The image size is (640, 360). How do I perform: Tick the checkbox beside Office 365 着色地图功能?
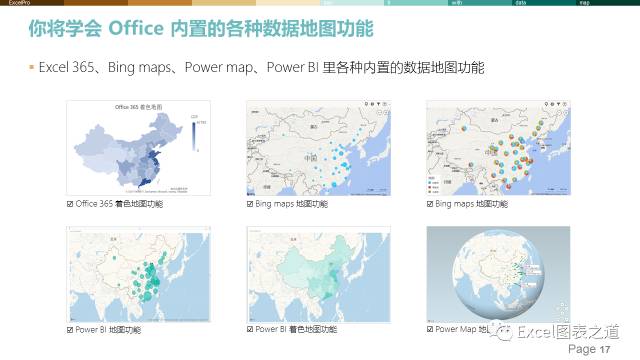click(x=70, y=204)
